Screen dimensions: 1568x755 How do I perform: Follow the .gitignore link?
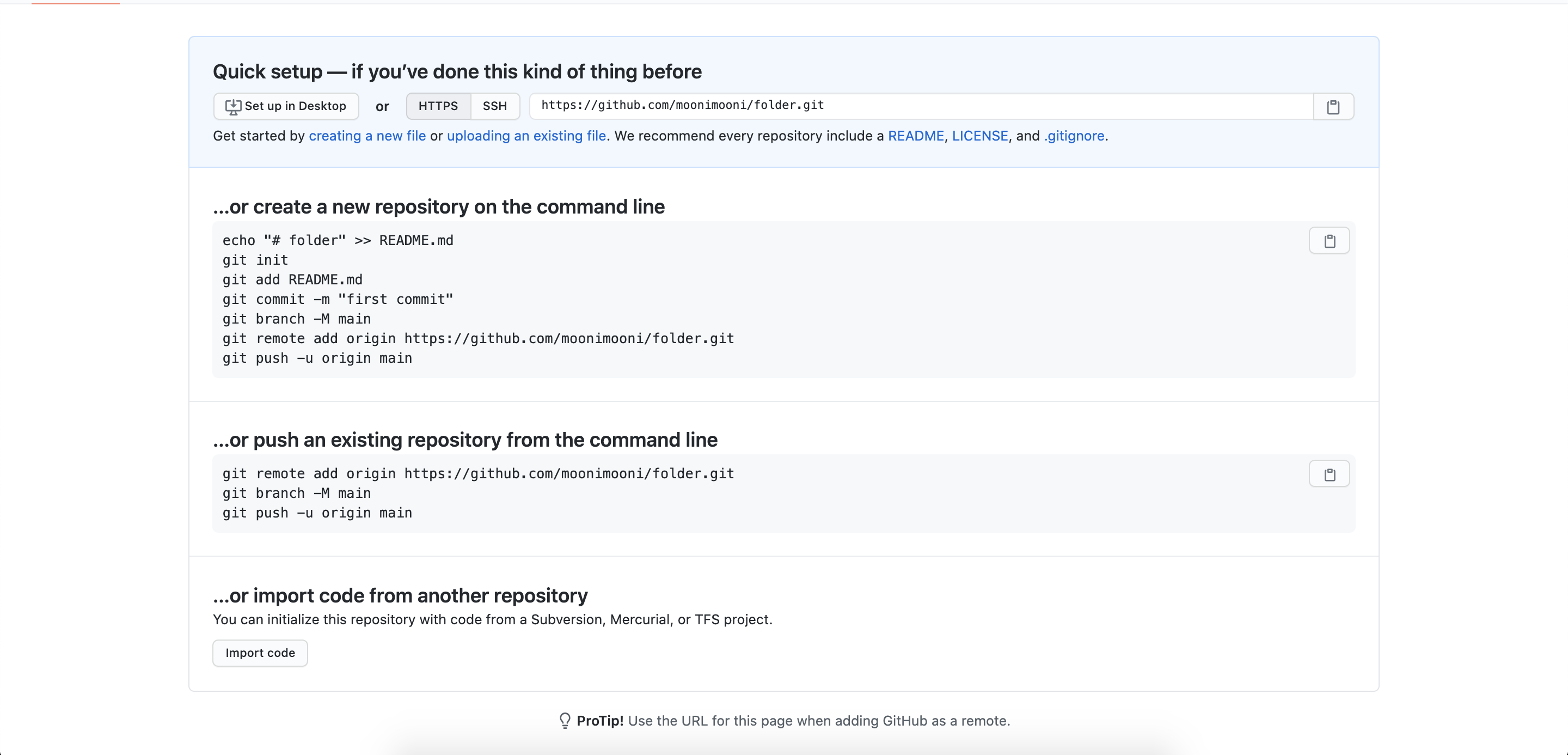[1074, 136]
